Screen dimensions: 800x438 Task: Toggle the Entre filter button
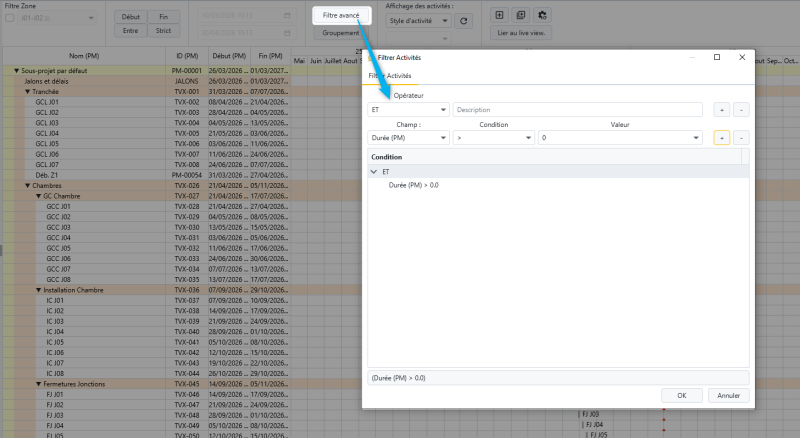click(x=131, y=31)
